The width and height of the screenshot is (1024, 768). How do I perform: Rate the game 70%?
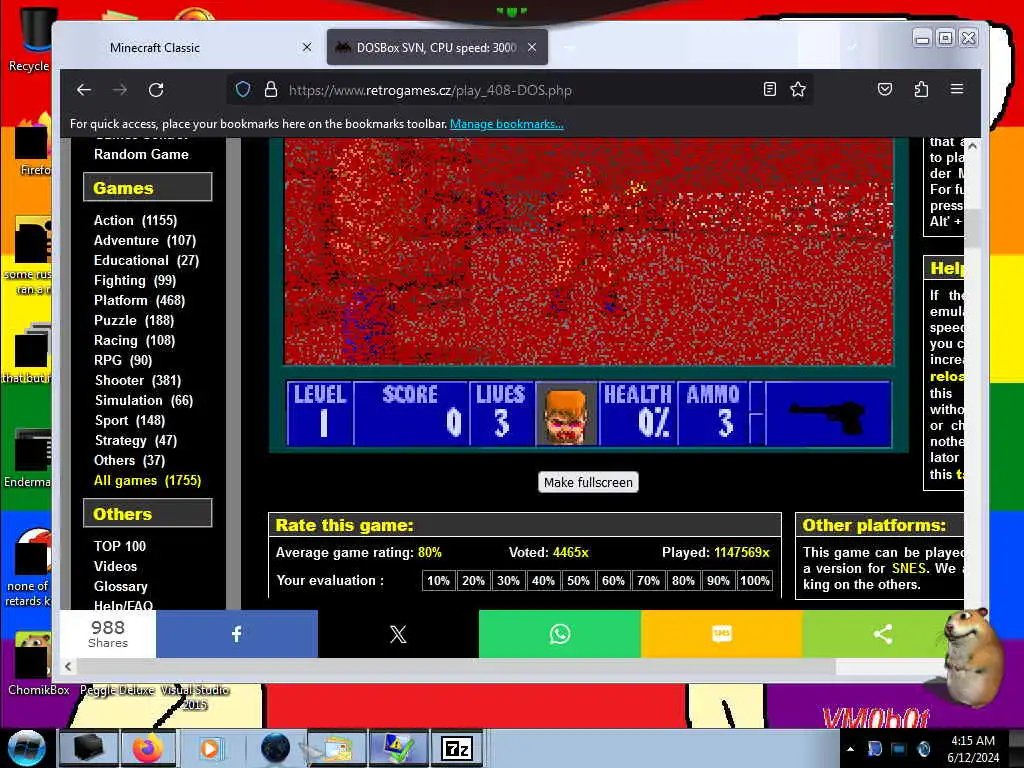(648, 581)
